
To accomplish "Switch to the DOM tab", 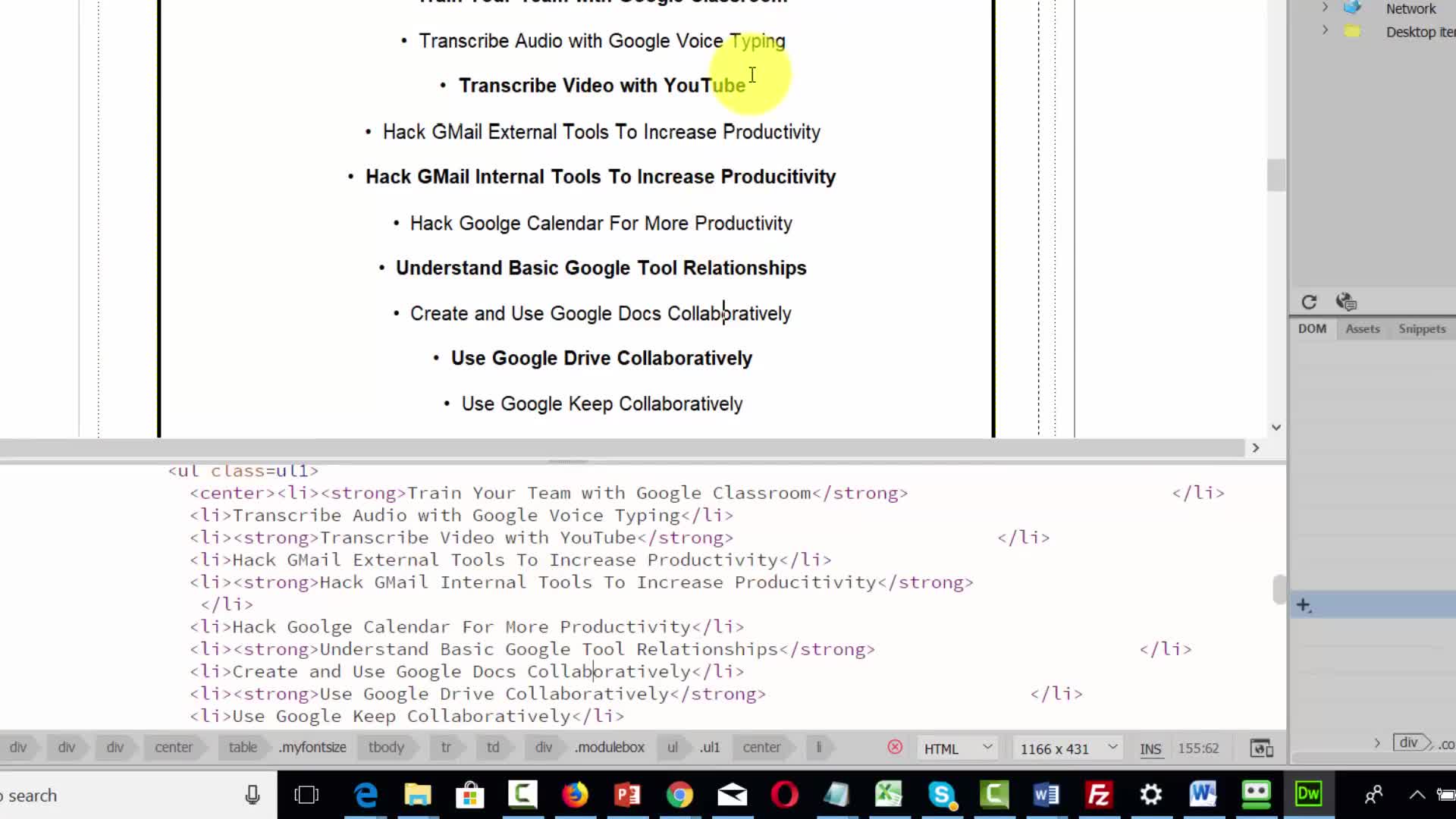I will point(1312,328).
